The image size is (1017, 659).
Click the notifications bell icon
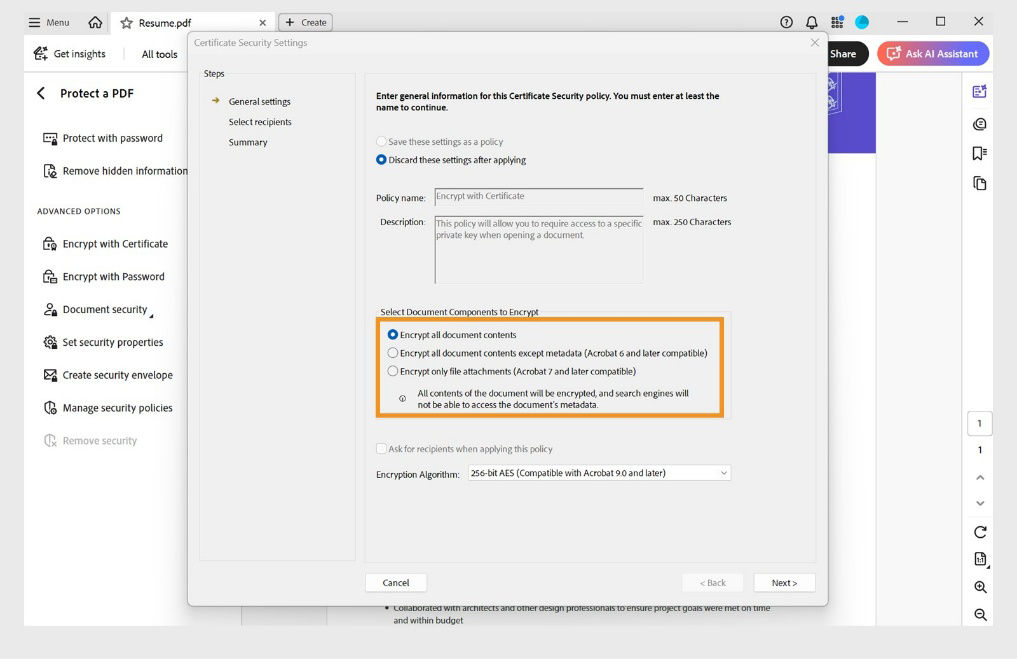810,21
